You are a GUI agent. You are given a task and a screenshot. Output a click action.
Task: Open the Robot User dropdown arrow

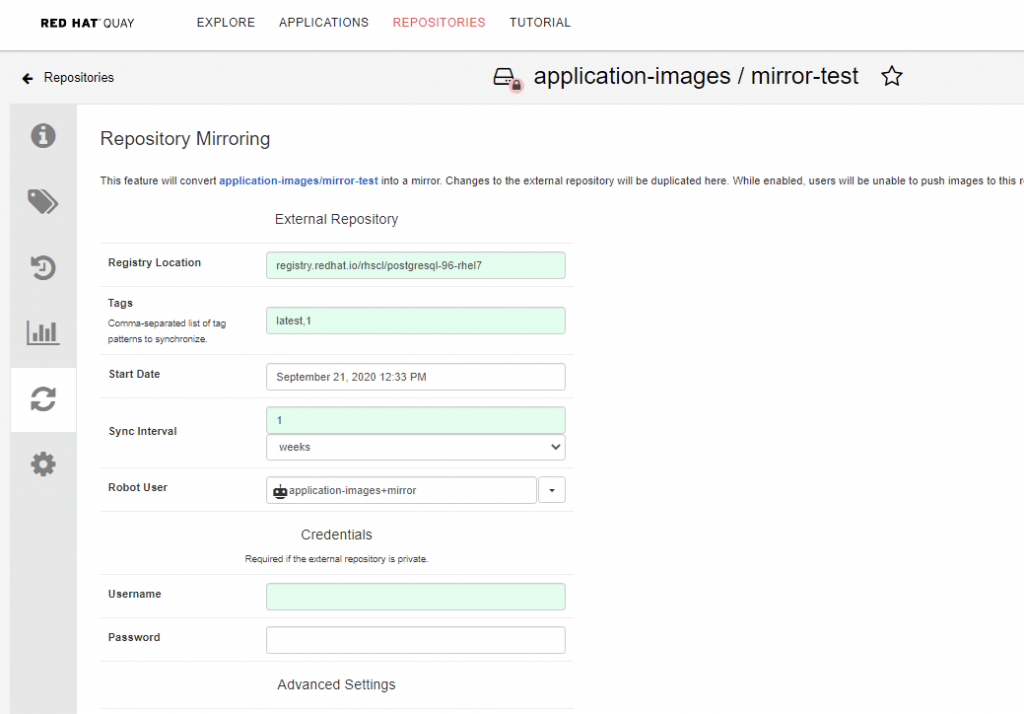553,490
